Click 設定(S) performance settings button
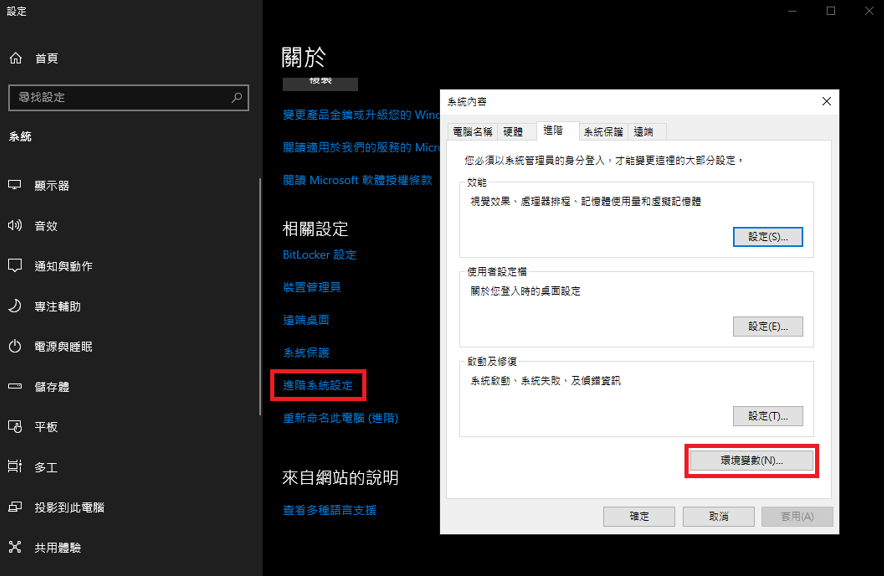This screenshot has width=884, height=576. (x=768, y=237)
